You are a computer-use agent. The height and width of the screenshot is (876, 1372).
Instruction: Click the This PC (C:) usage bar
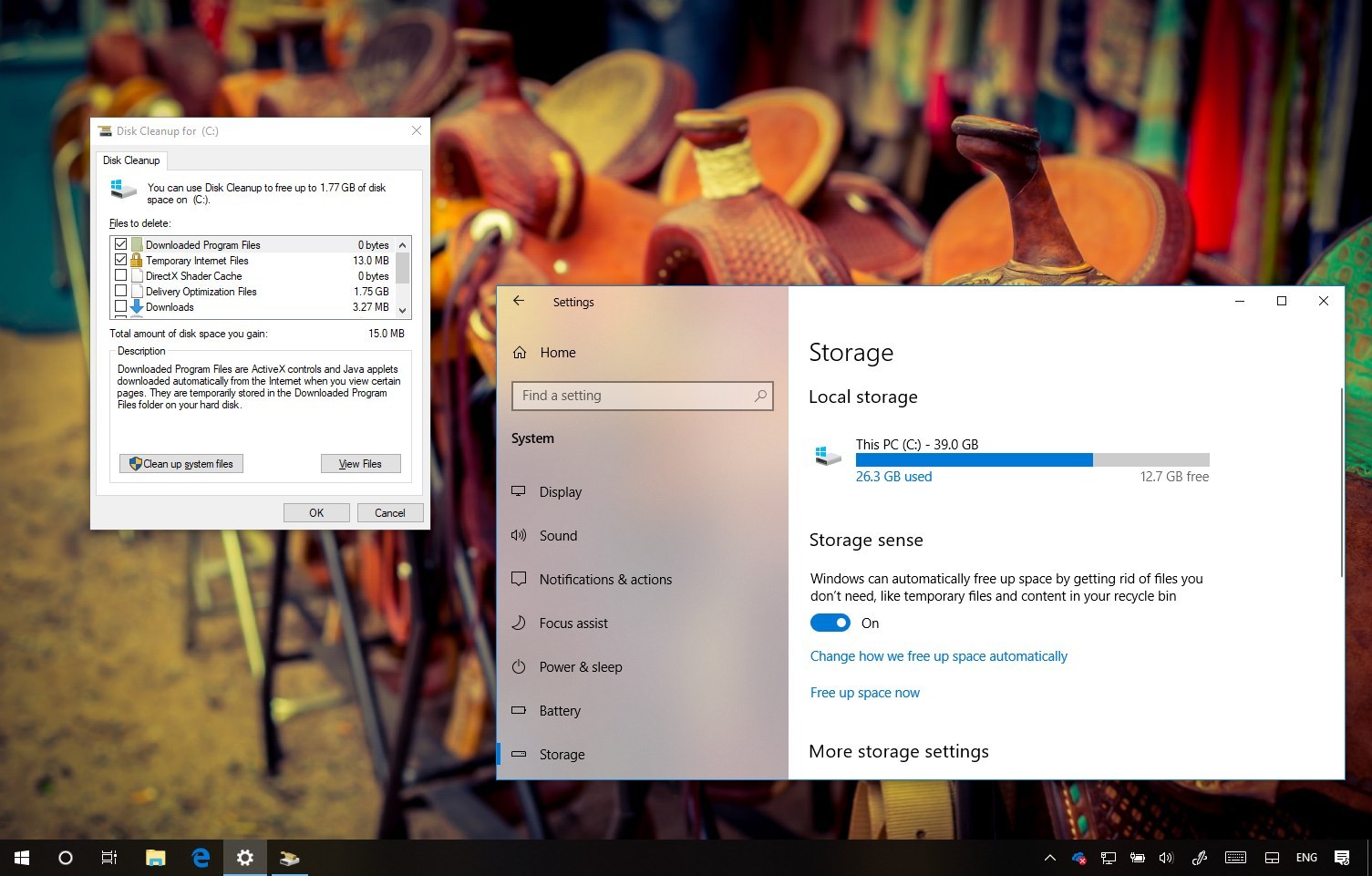(1032, 460)
